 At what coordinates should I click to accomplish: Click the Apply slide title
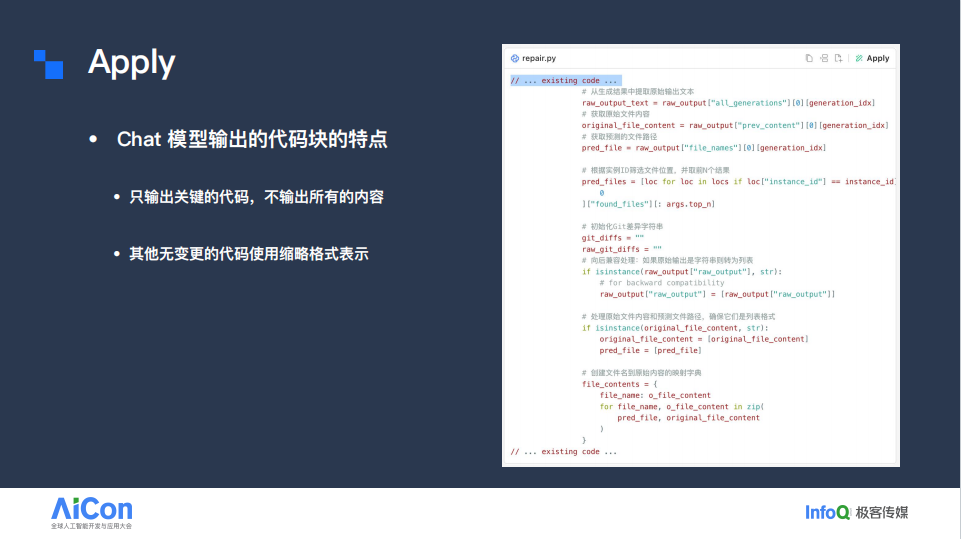(131, 63)
